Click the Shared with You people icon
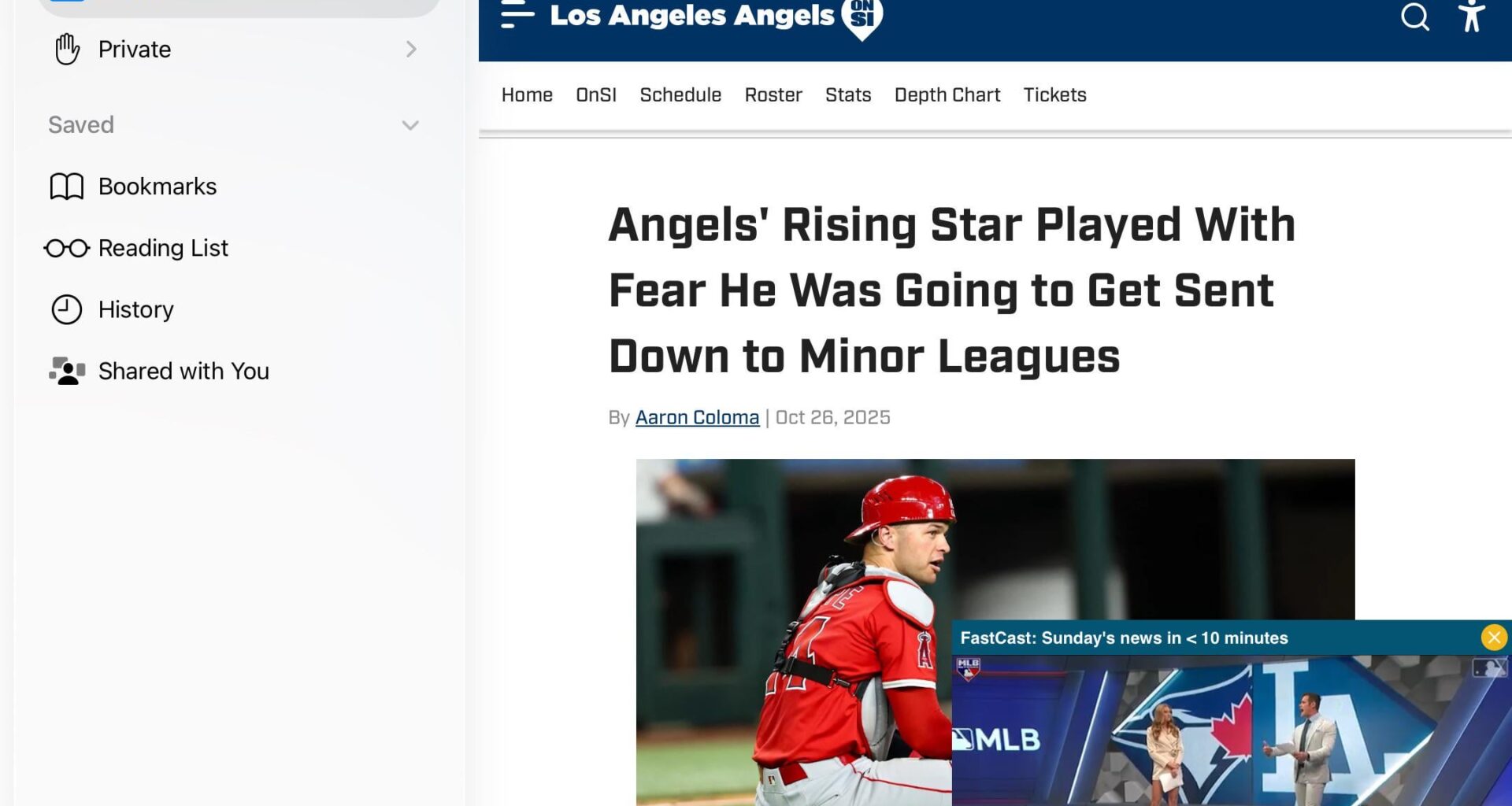Viewport: 1512px width, 806px height. 67,371
